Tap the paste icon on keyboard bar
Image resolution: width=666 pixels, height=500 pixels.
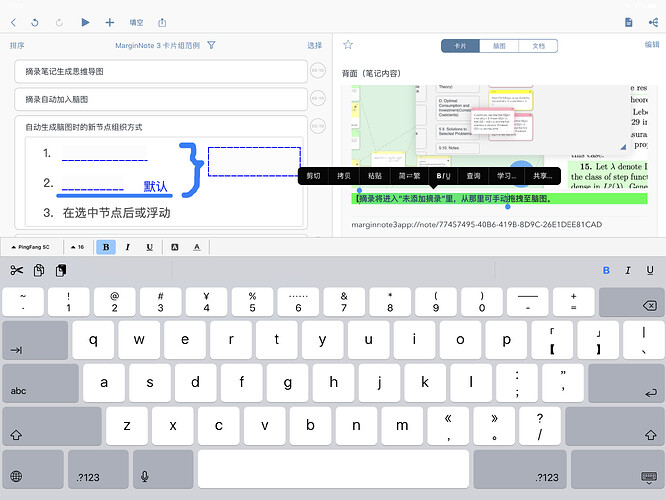[x=61, y=270]
